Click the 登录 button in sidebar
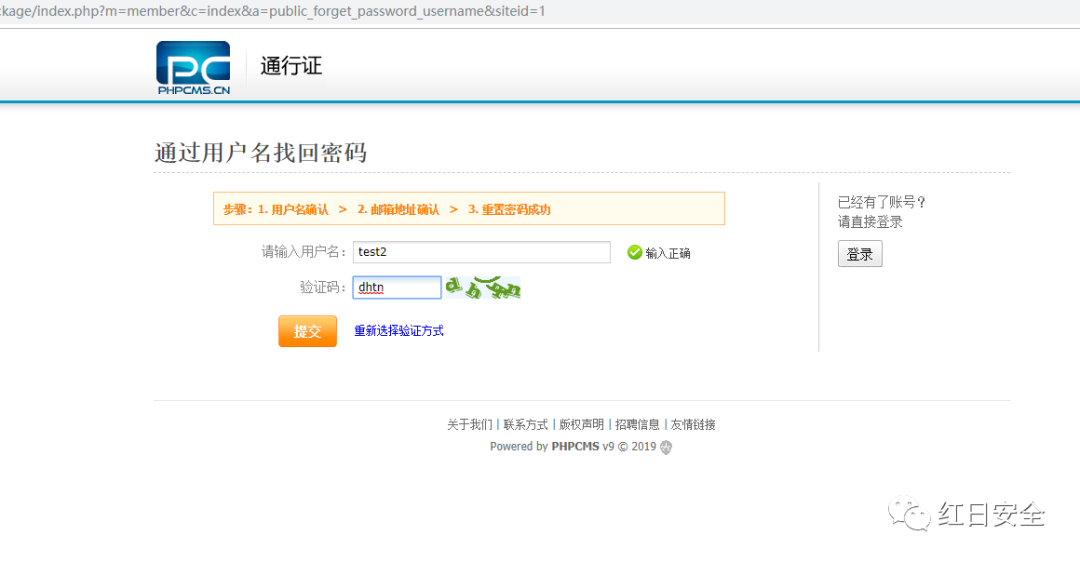The height and width of the screenshot is (562, 1080). tap(860, 255)
